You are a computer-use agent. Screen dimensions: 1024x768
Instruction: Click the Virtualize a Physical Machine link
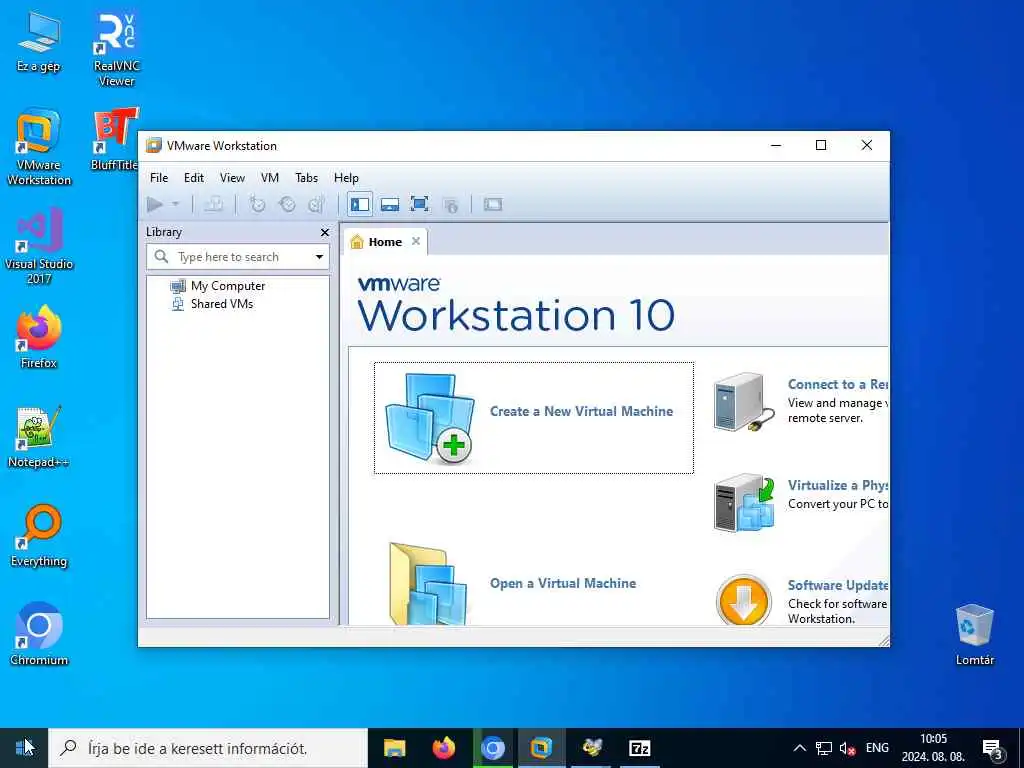(837, 485)
